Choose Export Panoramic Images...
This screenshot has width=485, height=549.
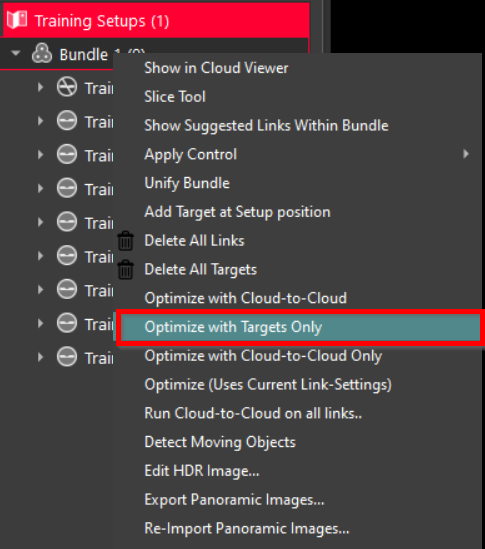pos(234,500)
